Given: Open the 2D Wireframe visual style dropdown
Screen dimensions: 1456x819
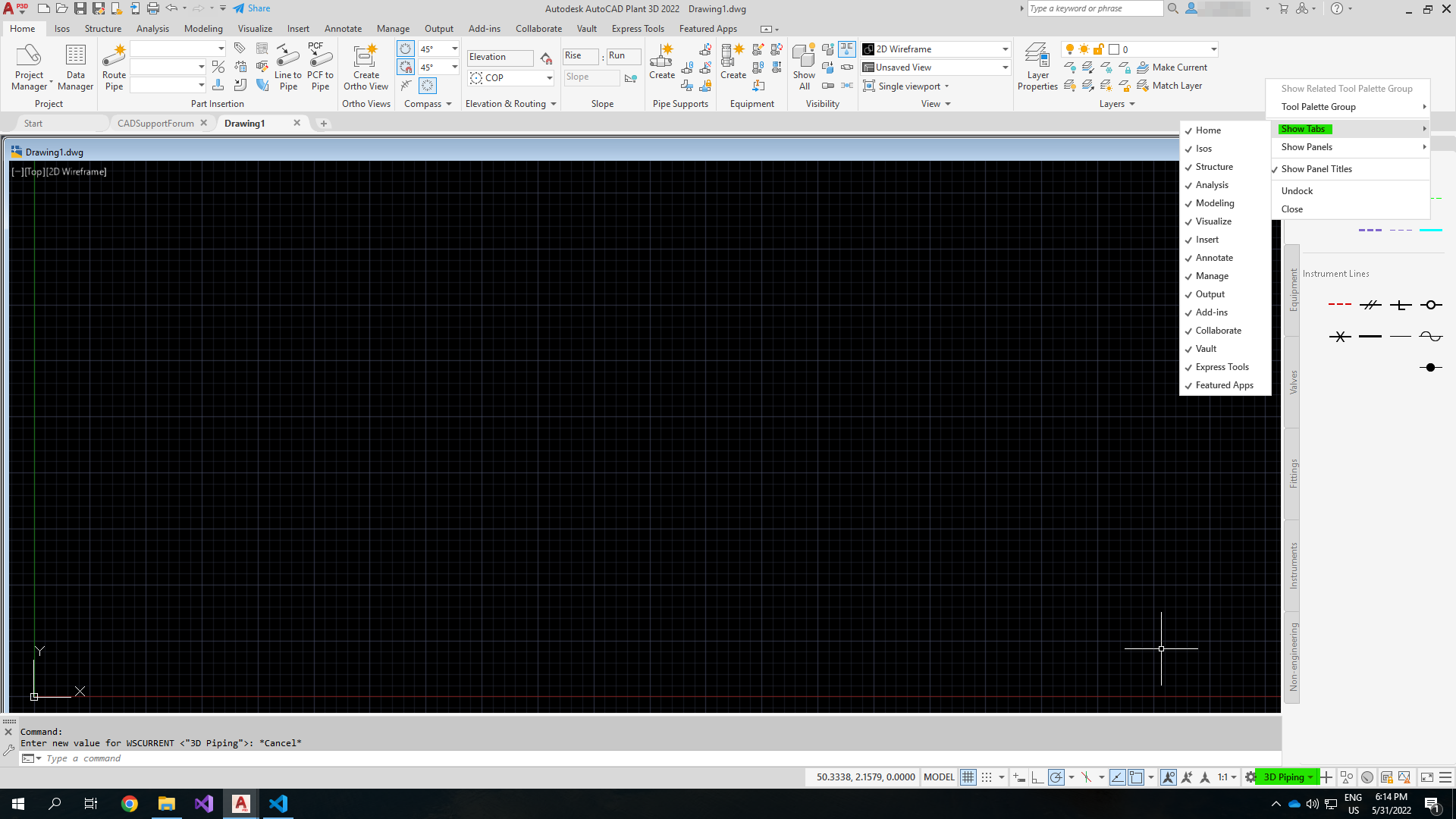Looking at the screenshot, I should pyautogui.click(x=1005, y=49).
